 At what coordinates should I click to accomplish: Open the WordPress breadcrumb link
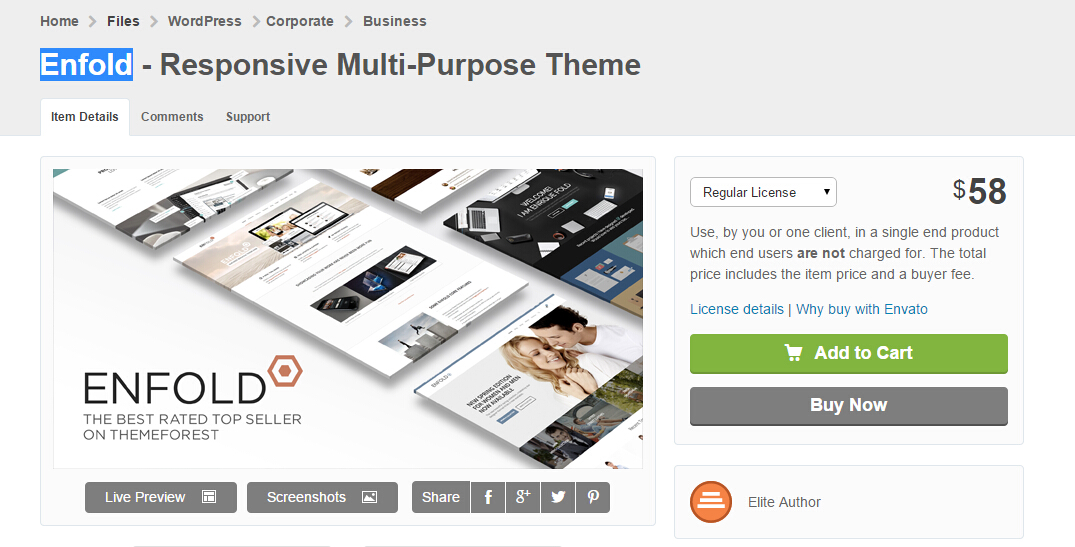tap(204, 21)
